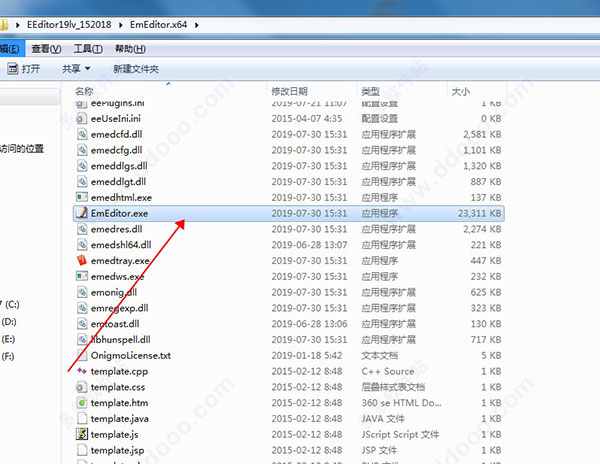
Task: Click the emedws.exe file icon
Action: [x=82, y=276]
